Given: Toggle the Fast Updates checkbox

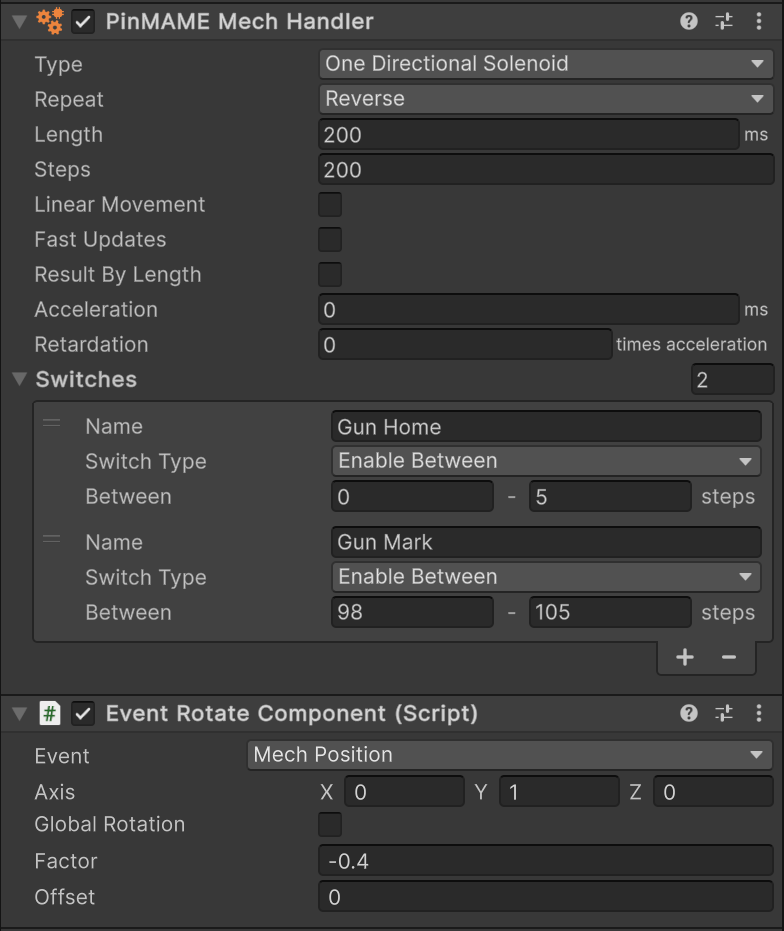Looking at the screenshot, I should click(330, 240).
